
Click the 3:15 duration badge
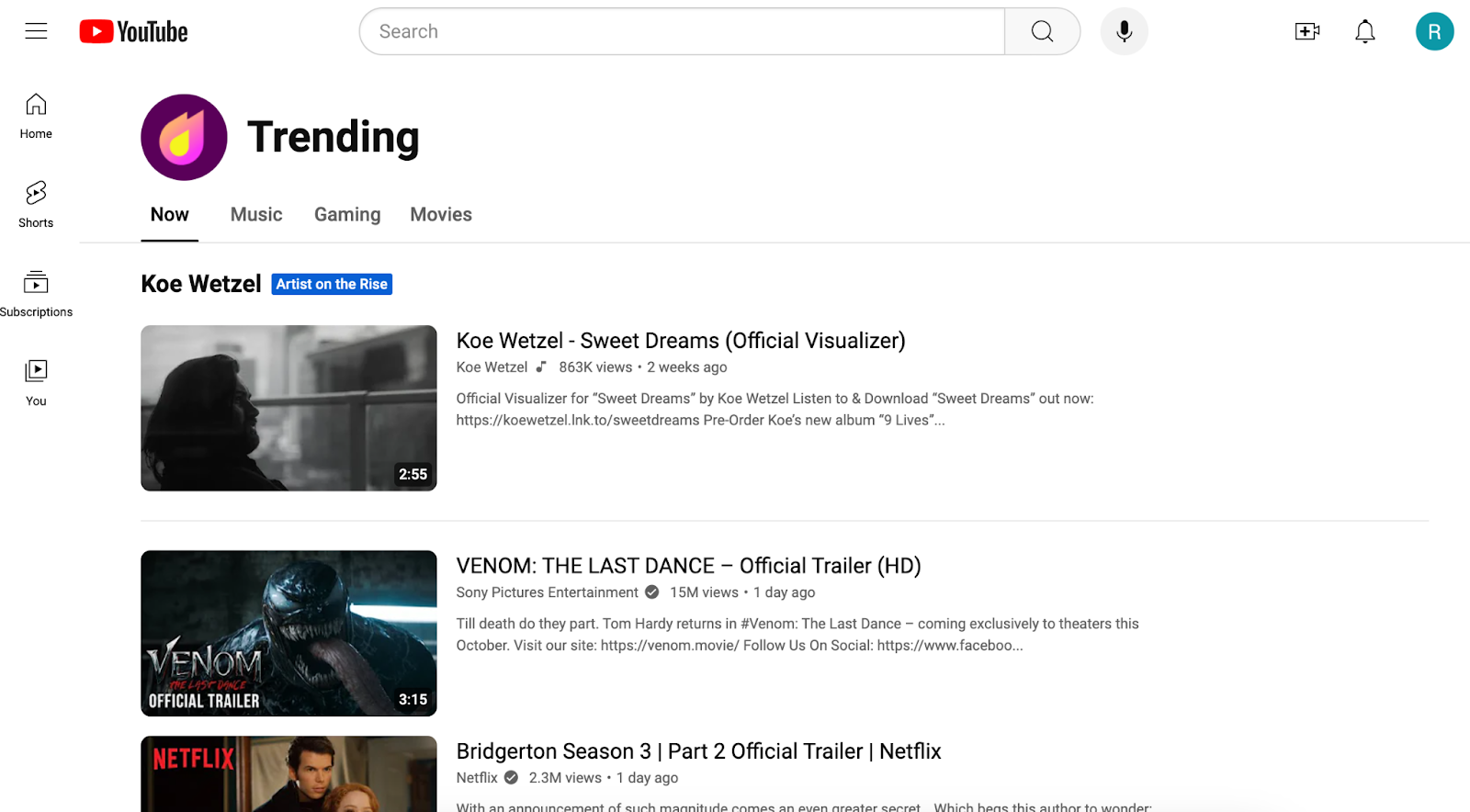(413, 699)
